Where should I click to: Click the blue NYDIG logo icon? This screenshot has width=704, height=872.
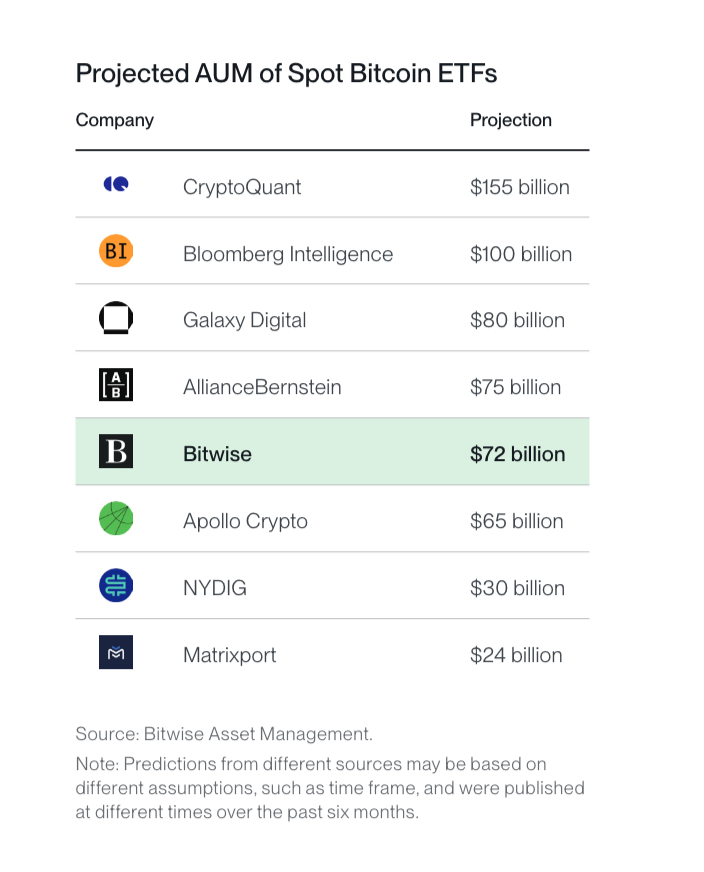coord(116,586)
